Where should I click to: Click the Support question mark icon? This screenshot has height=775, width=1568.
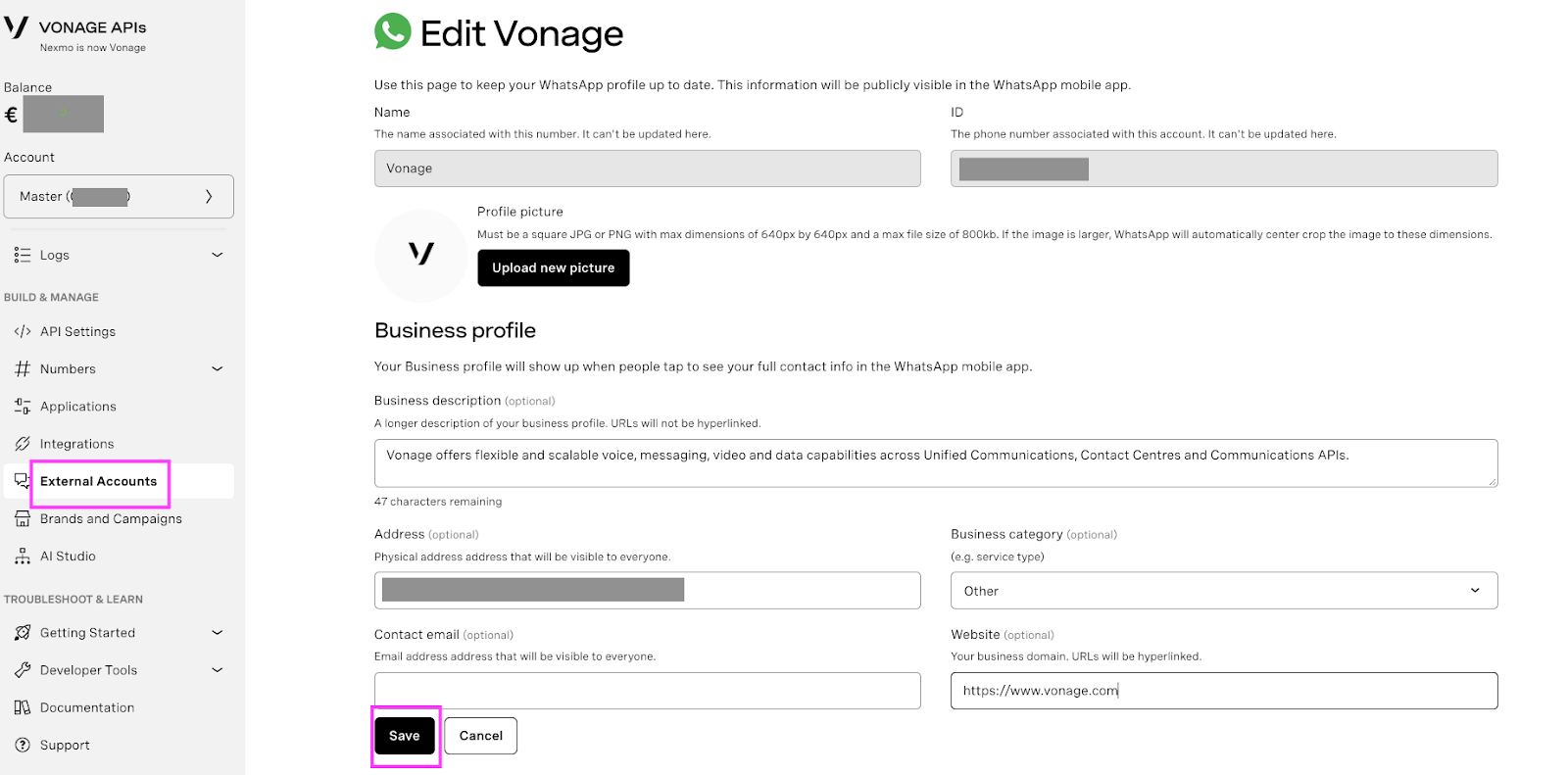[x=23, y=745]
